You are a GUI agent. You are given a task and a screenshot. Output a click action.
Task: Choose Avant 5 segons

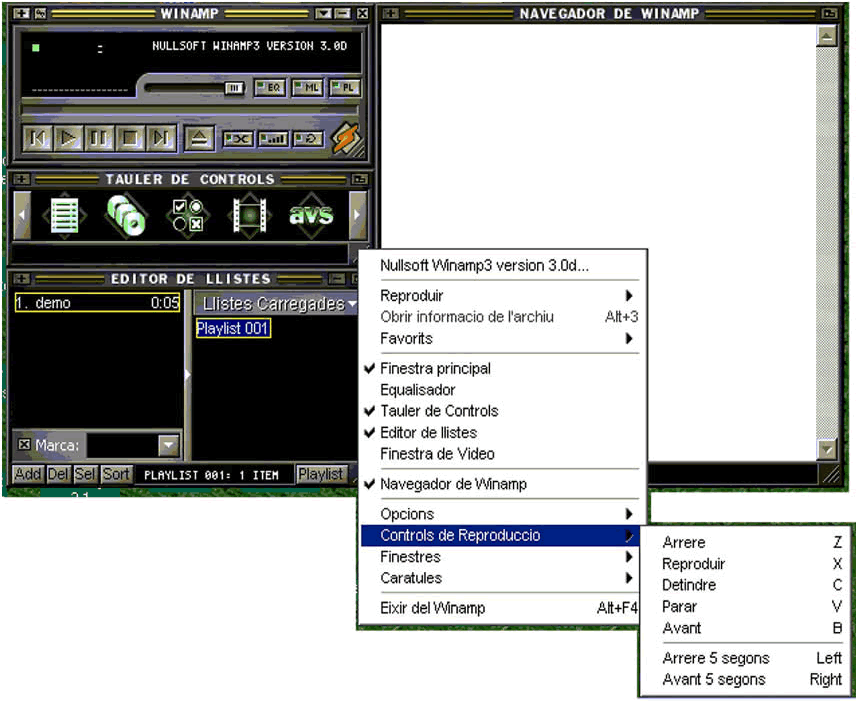pyautogui.click(x=745, y=680)
